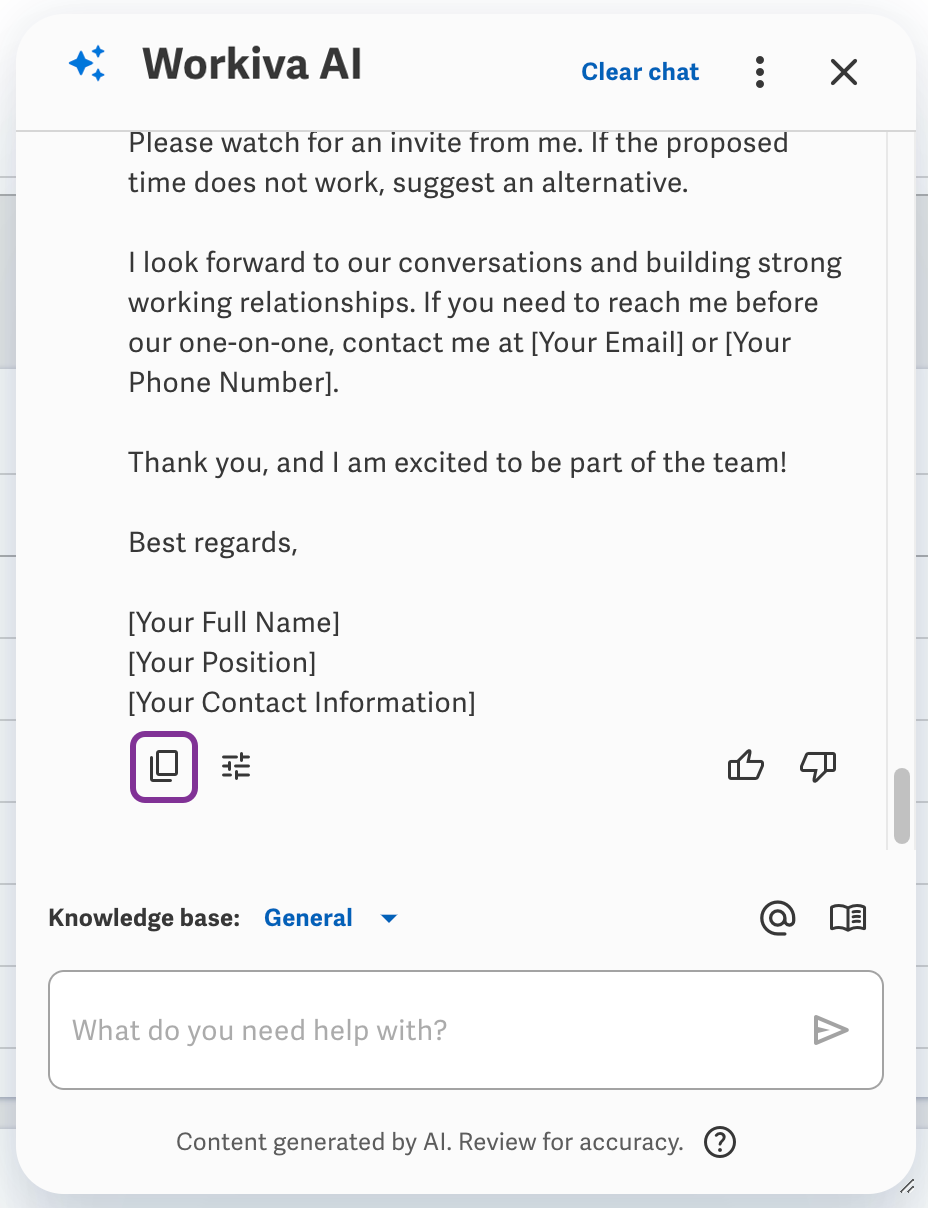Image resolution: width=928 pixels, height=1208 pixels.
Task: Click the send message arrow
Action: click(x=831, y=1030)
